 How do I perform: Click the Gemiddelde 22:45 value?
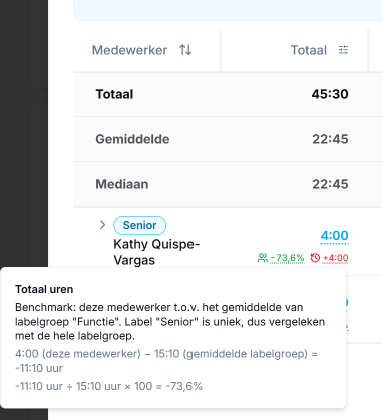coord(330,139)
